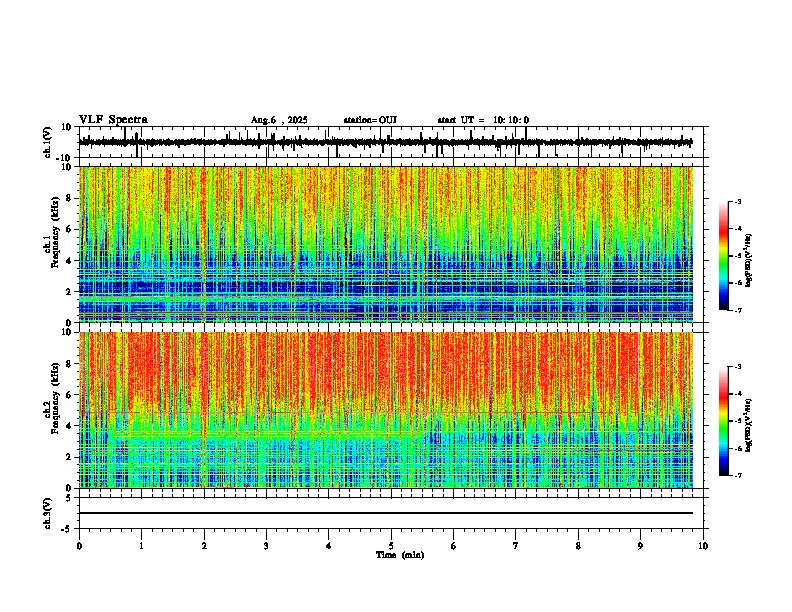This screenshot has width=792, height=612.
Task: Click inside the ch.1 spectrogram panel
Action: pos(386,244)
